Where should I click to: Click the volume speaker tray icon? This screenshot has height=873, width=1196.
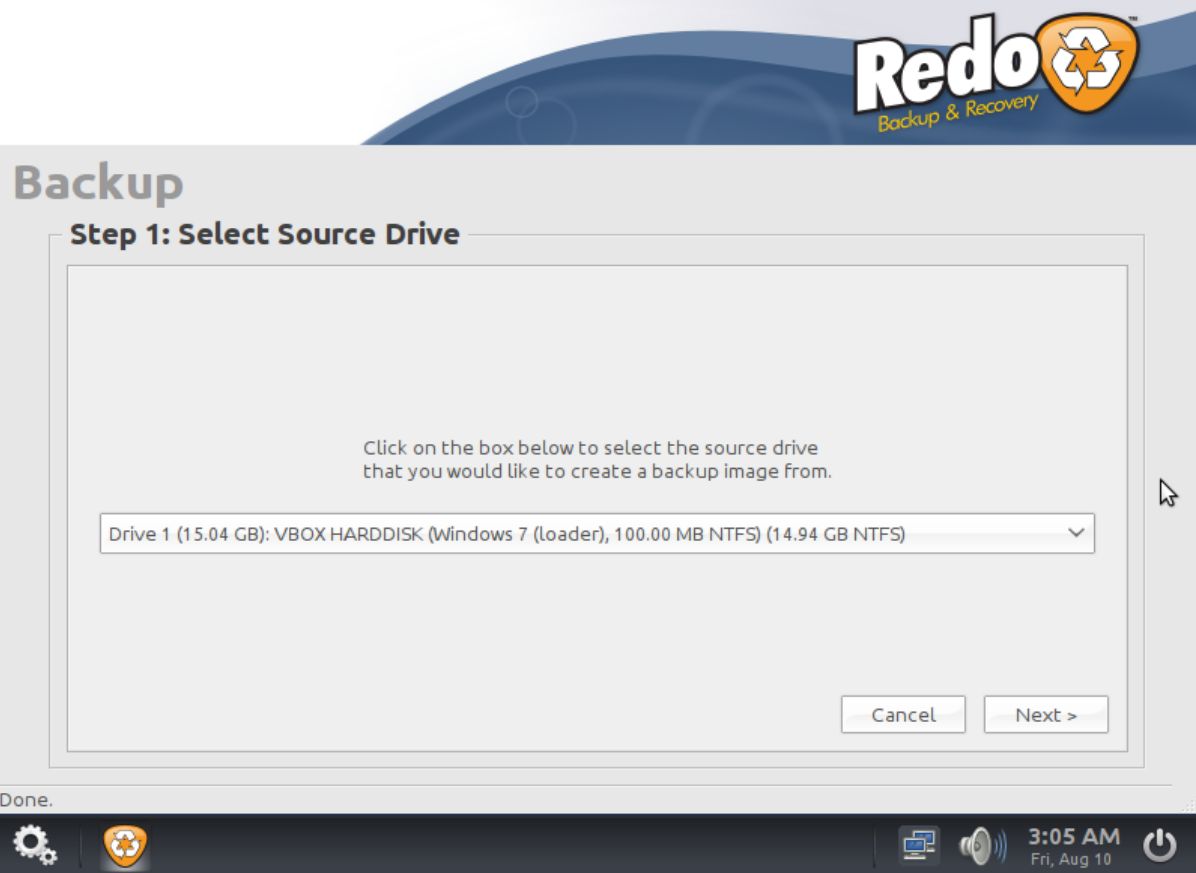point(982,846)
